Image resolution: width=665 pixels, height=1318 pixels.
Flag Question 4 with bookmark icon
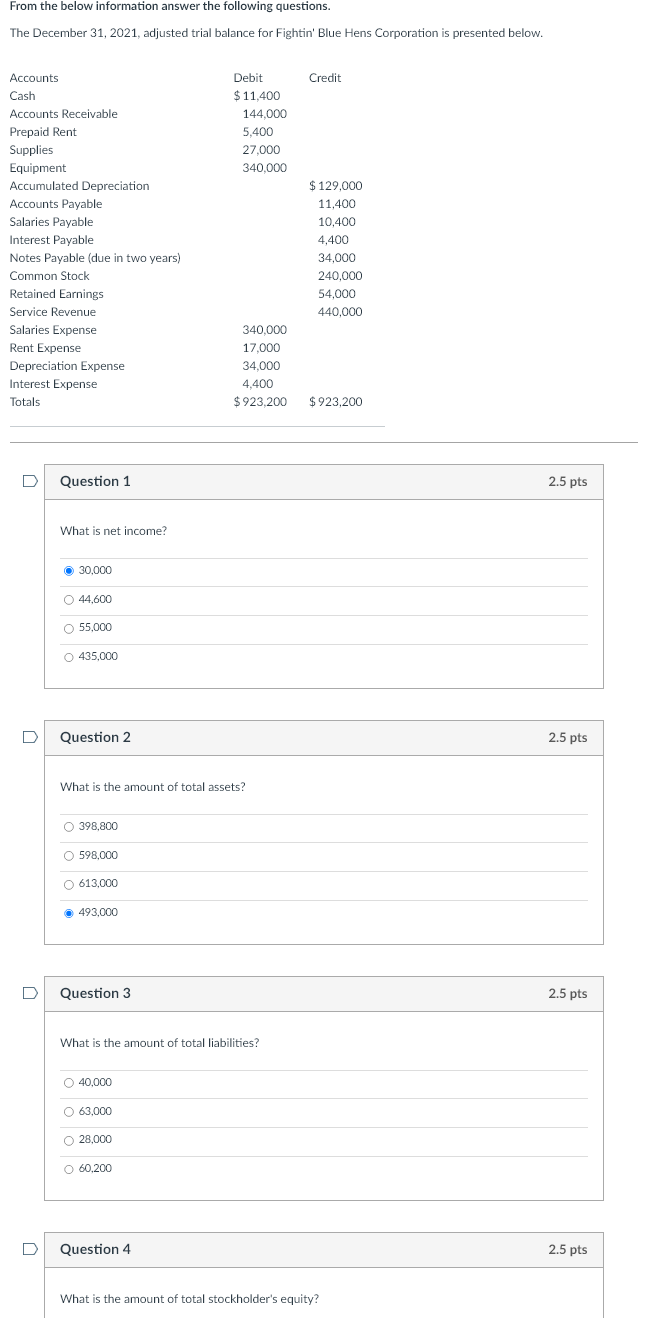pos(30,1249)
